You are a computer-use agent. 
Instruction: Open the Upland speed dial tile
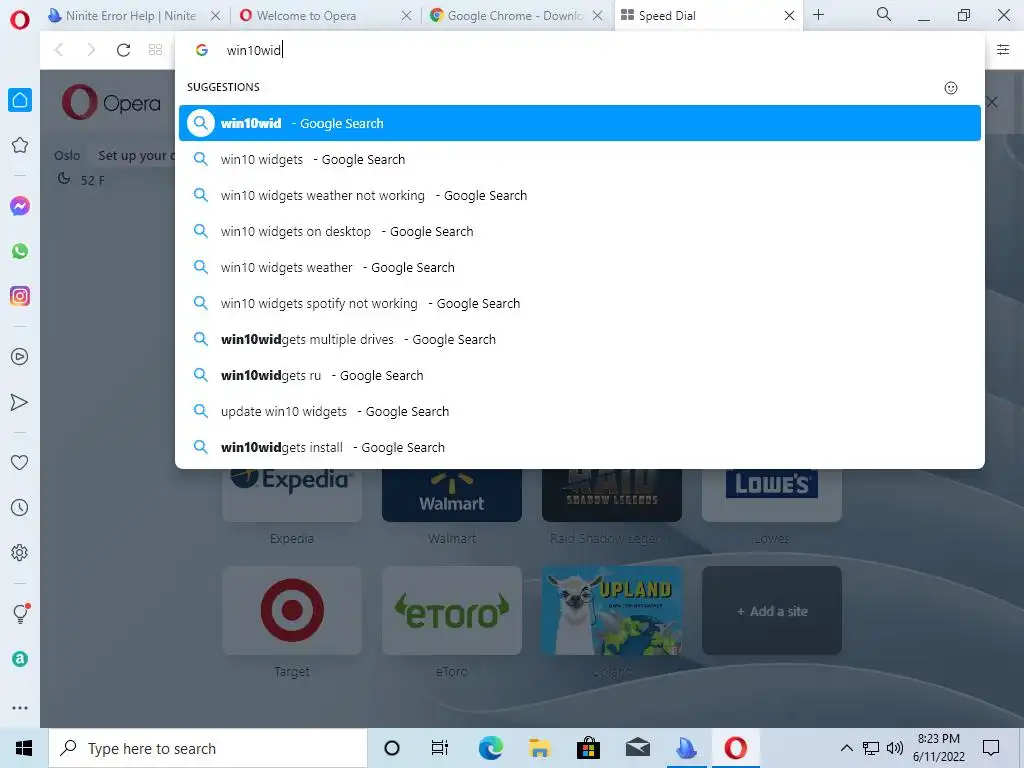click(x=612, y=611)
